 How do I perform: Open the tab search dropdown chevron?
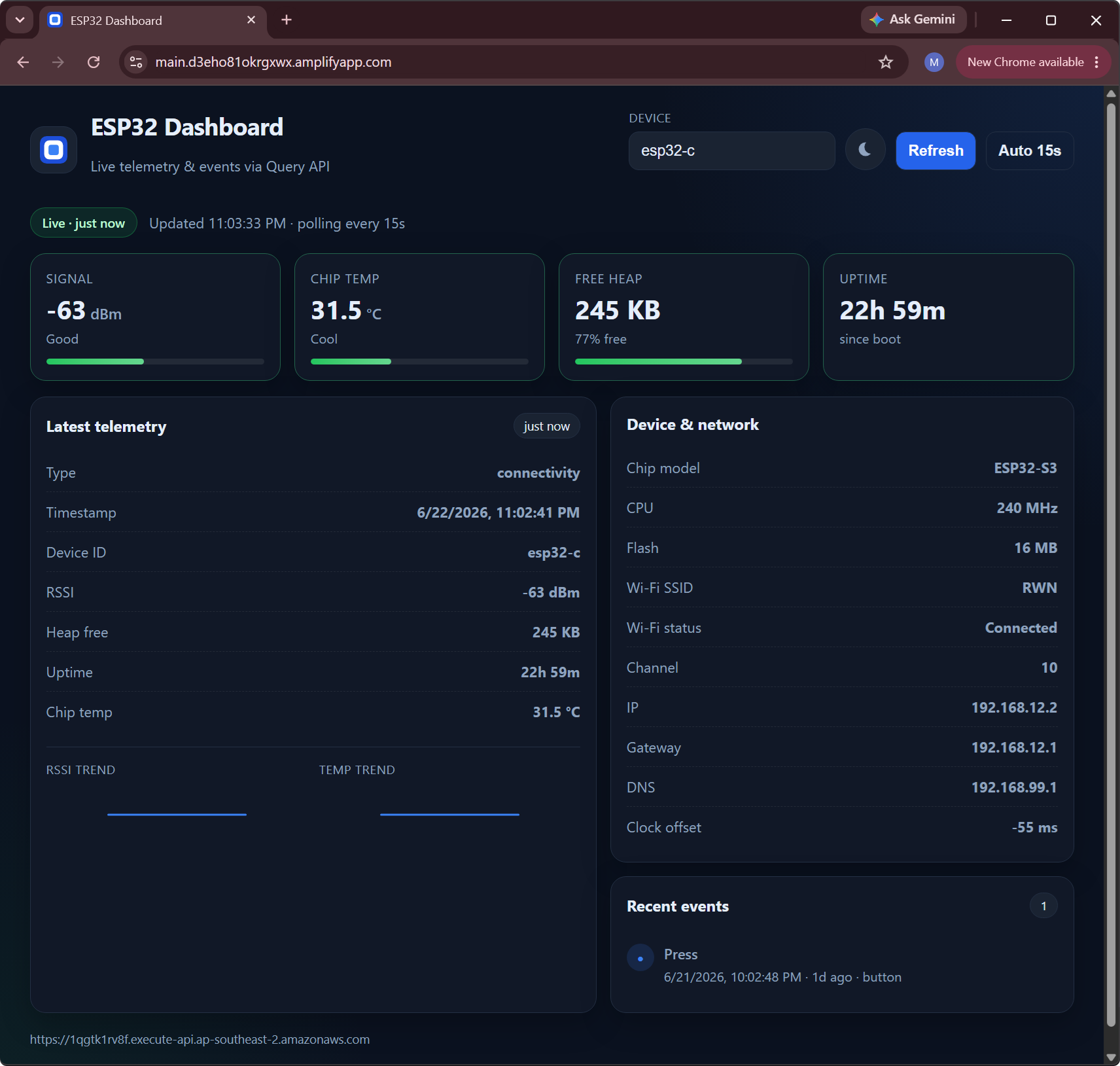[20, 20]
